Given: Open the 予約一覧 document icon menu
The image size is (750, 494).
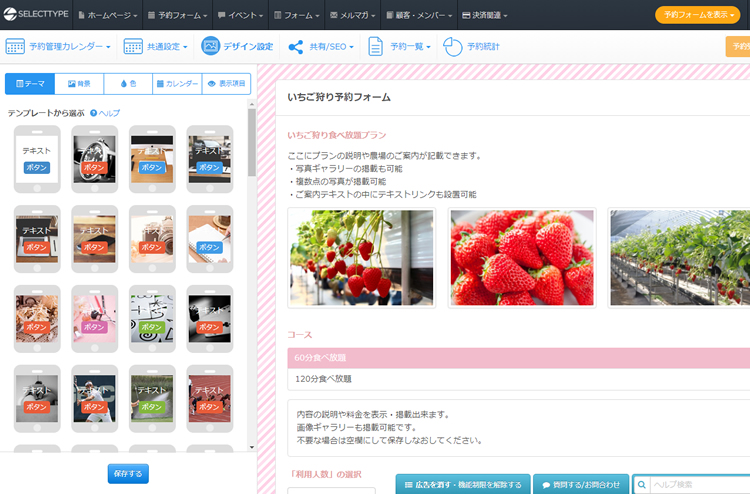Looking at the screenshot, I should coord(376,47).
